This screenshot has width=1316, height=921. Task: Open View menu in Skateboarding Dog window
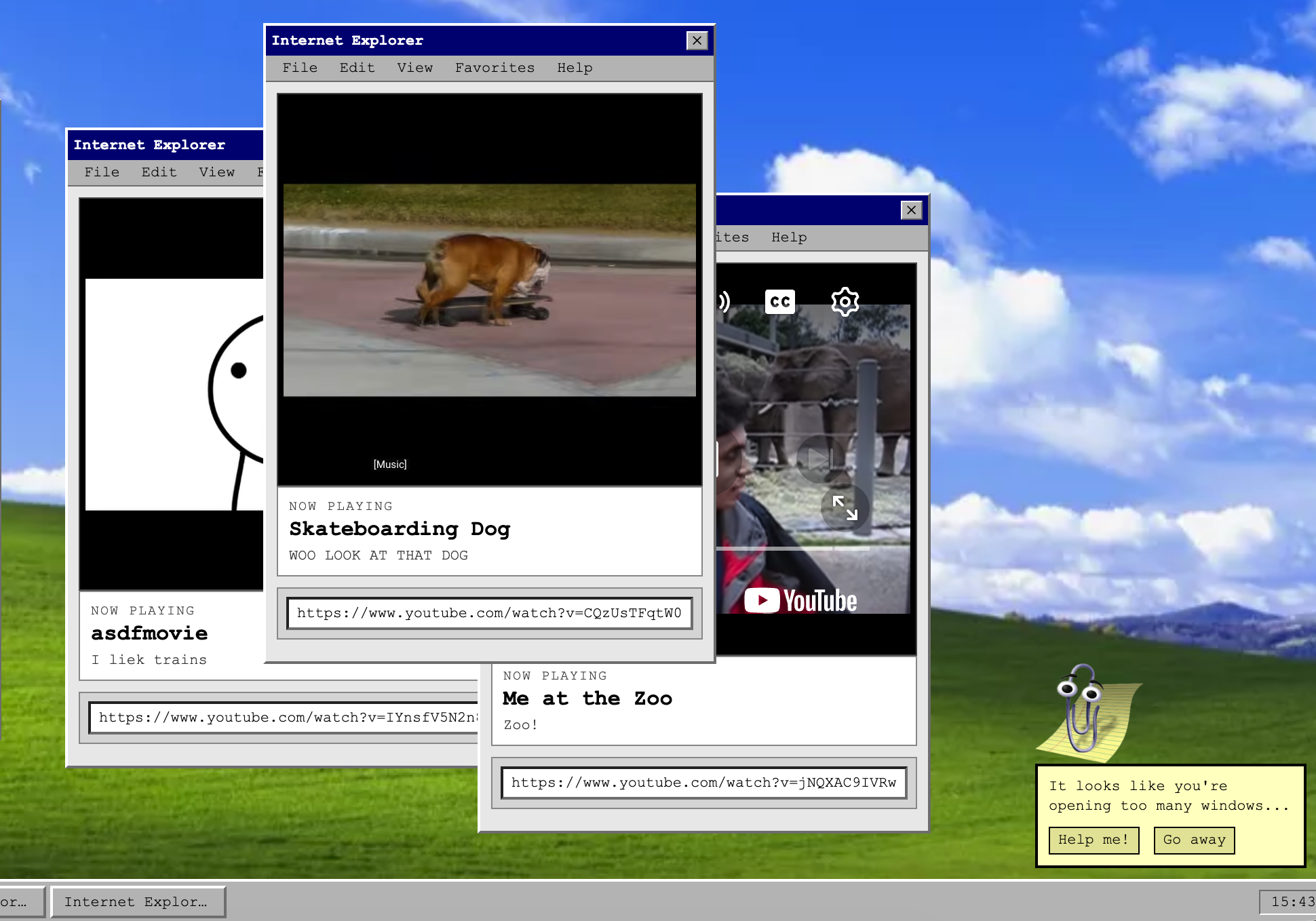(x=415, y=68)
